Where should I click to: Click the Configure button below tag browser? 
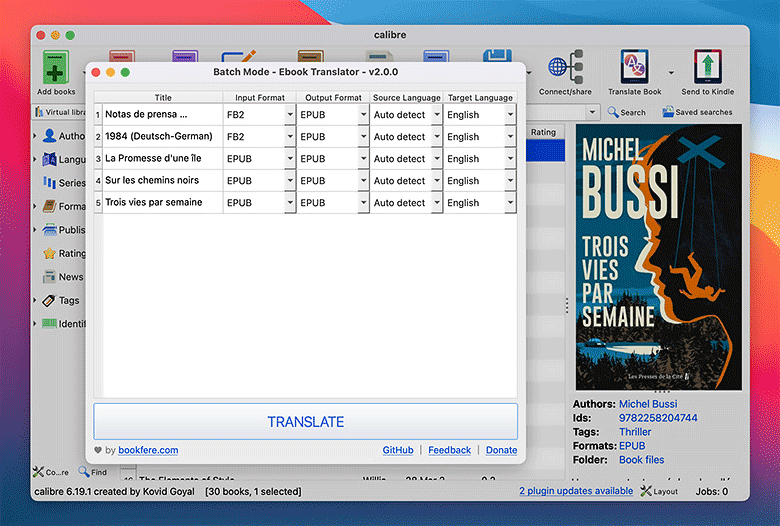point(51,472)
